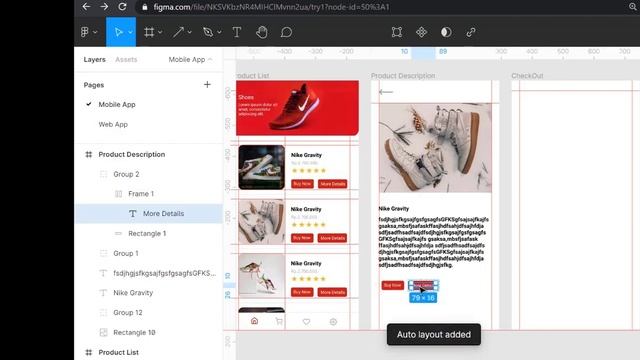Select the CheckOut frame title
The height and width of the screenshot is (360, 640).
[x=527, y=76]
